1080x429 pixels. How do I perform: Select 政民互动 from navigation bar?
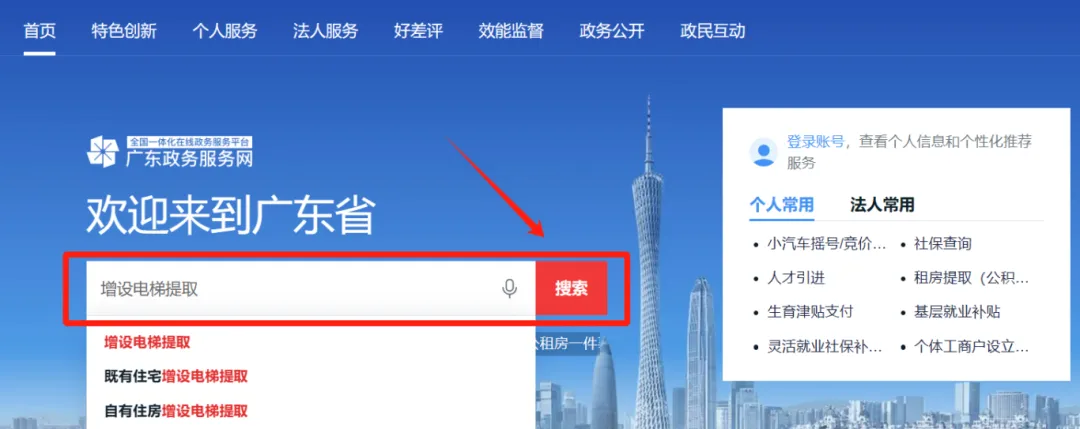pos(713,31)
